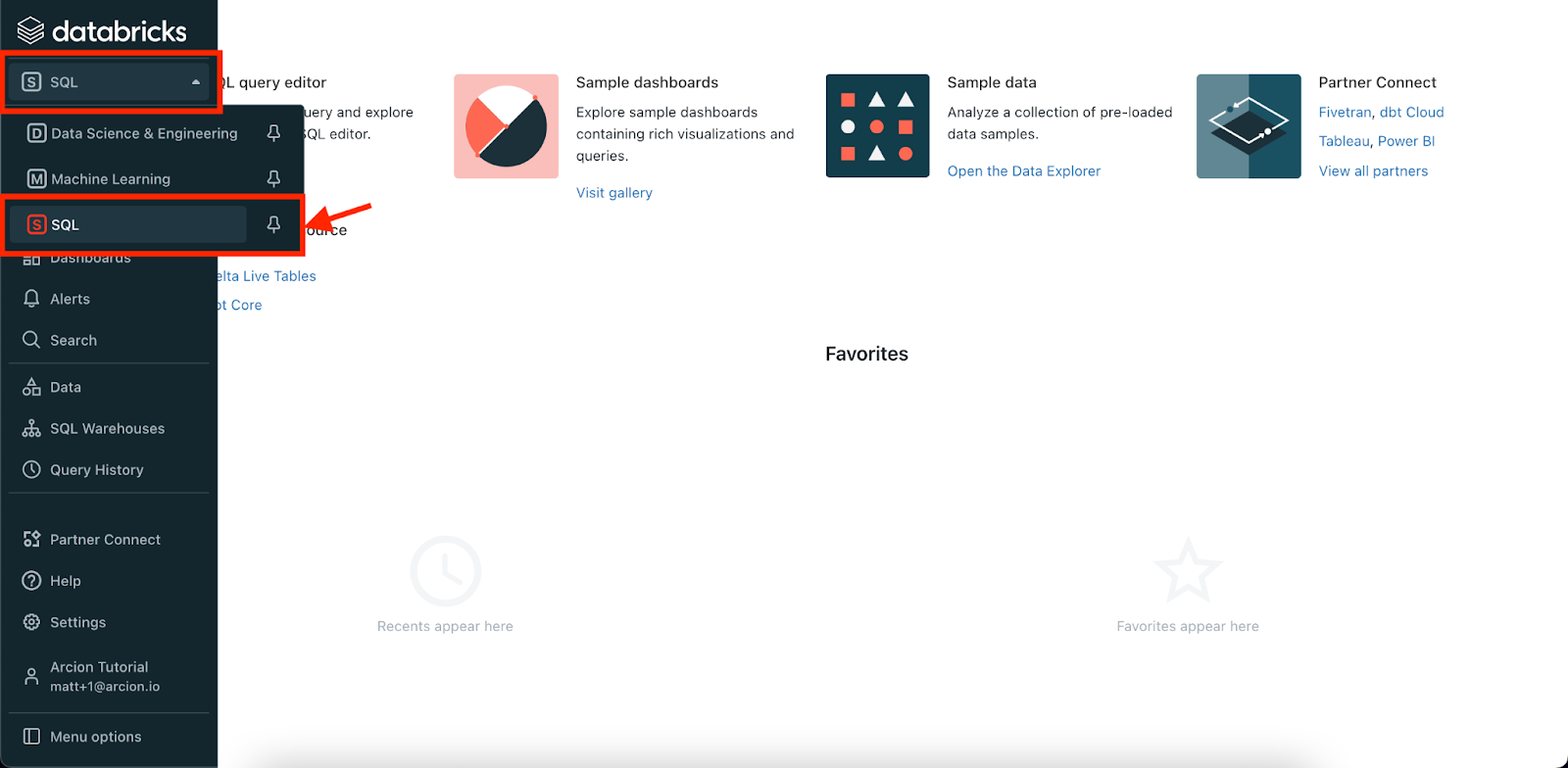Click the Sample data shapes thumbnail
Viewport: 1568px width, 768px height.
[x=877, y=126]
